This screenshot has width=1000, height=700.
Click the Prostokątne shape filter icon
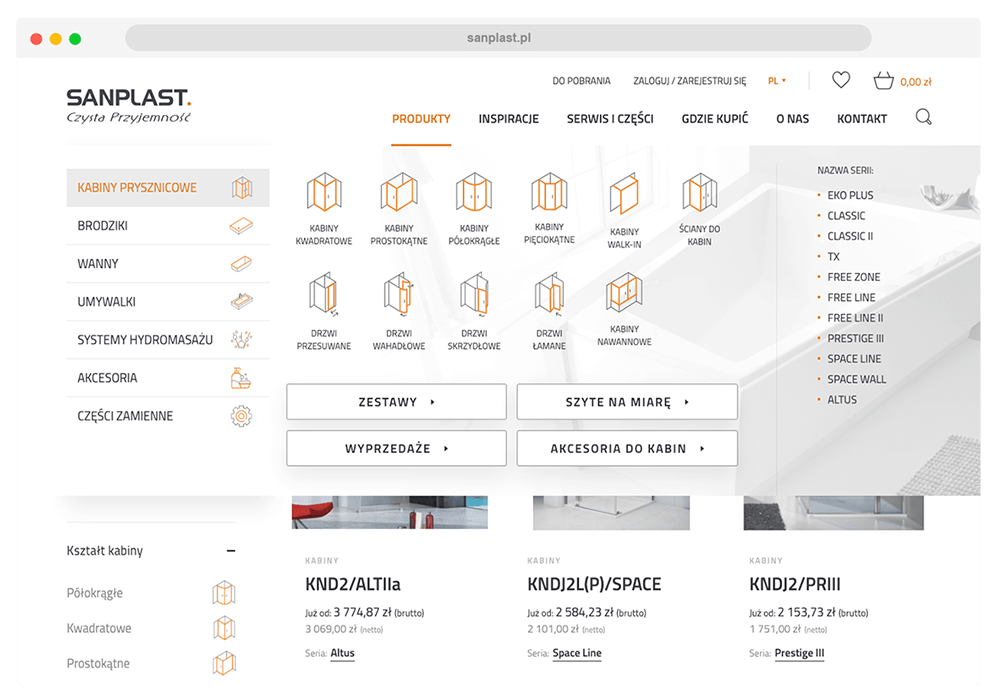click(x=224, y=663)
